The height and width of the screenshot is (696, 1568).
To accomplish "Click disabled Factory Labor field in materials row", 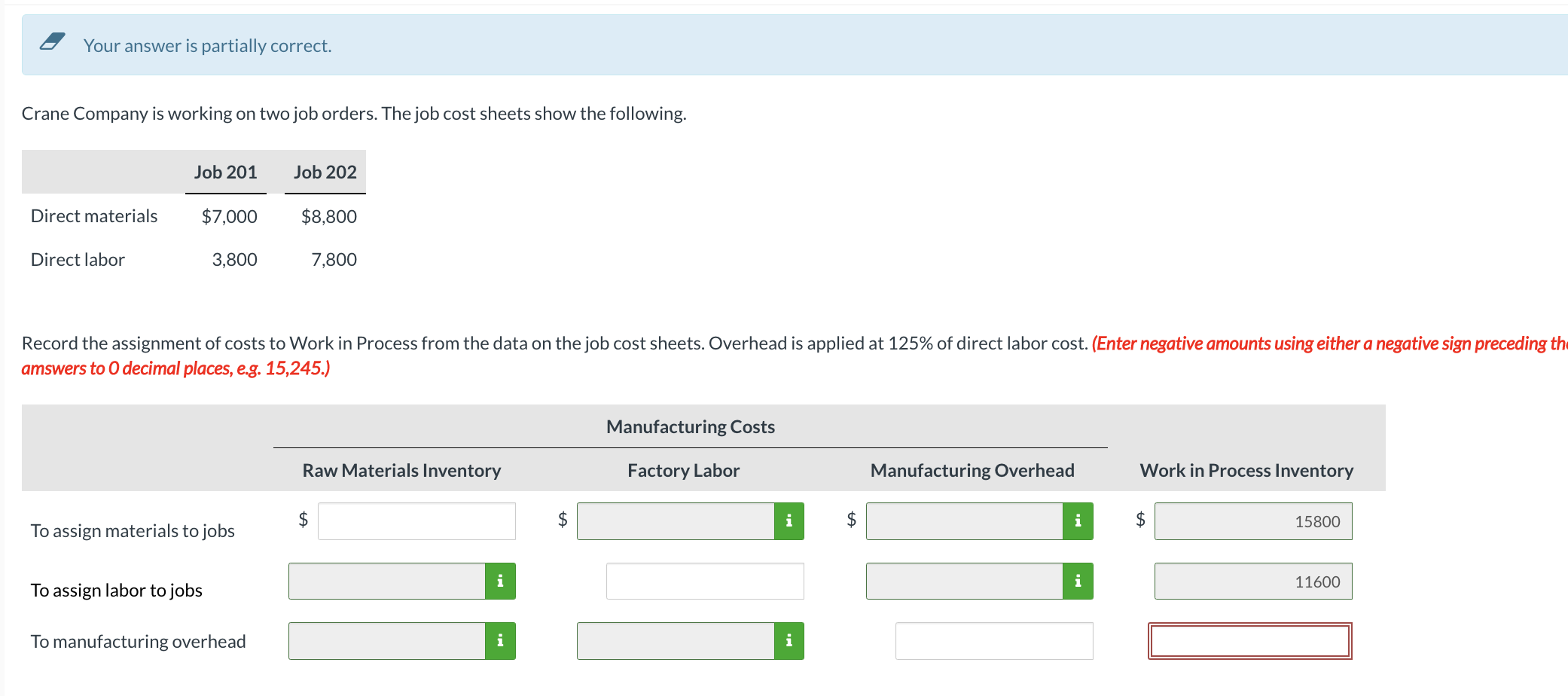I will [676, 521].
